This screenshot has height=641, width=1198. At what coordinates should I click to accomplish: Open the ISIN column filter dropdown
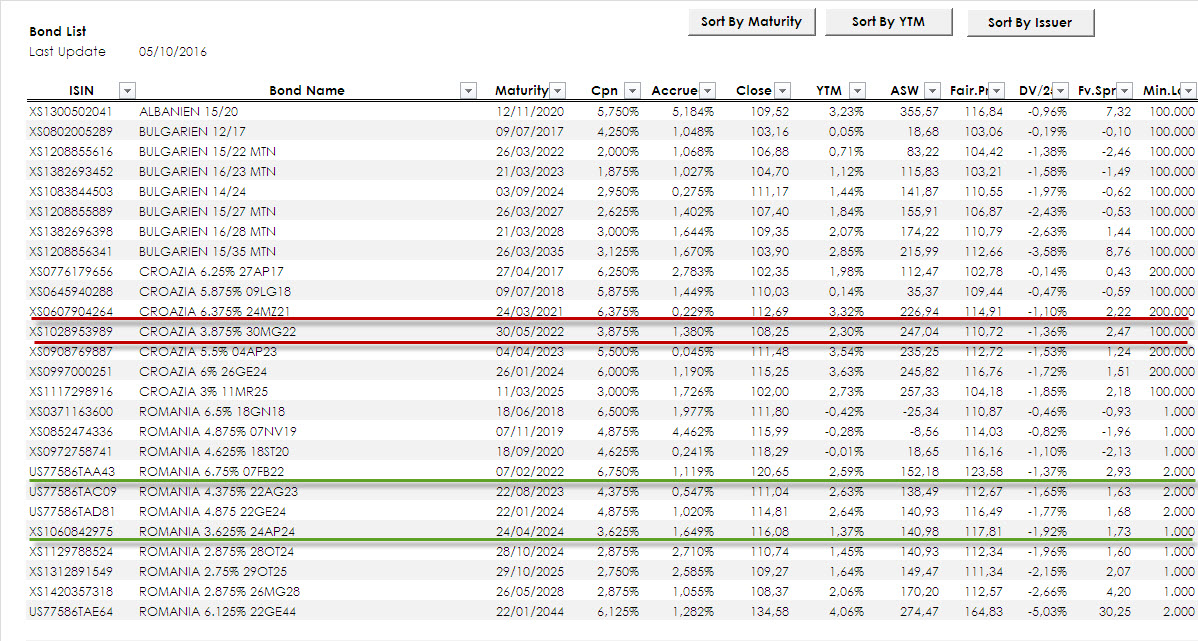127,91
